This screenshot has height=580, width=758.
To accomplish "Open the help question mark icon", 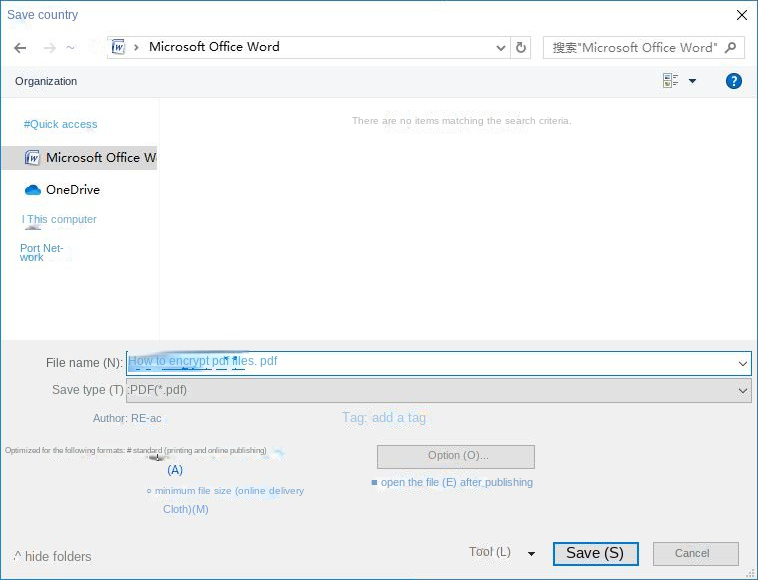I will point(734,81).
